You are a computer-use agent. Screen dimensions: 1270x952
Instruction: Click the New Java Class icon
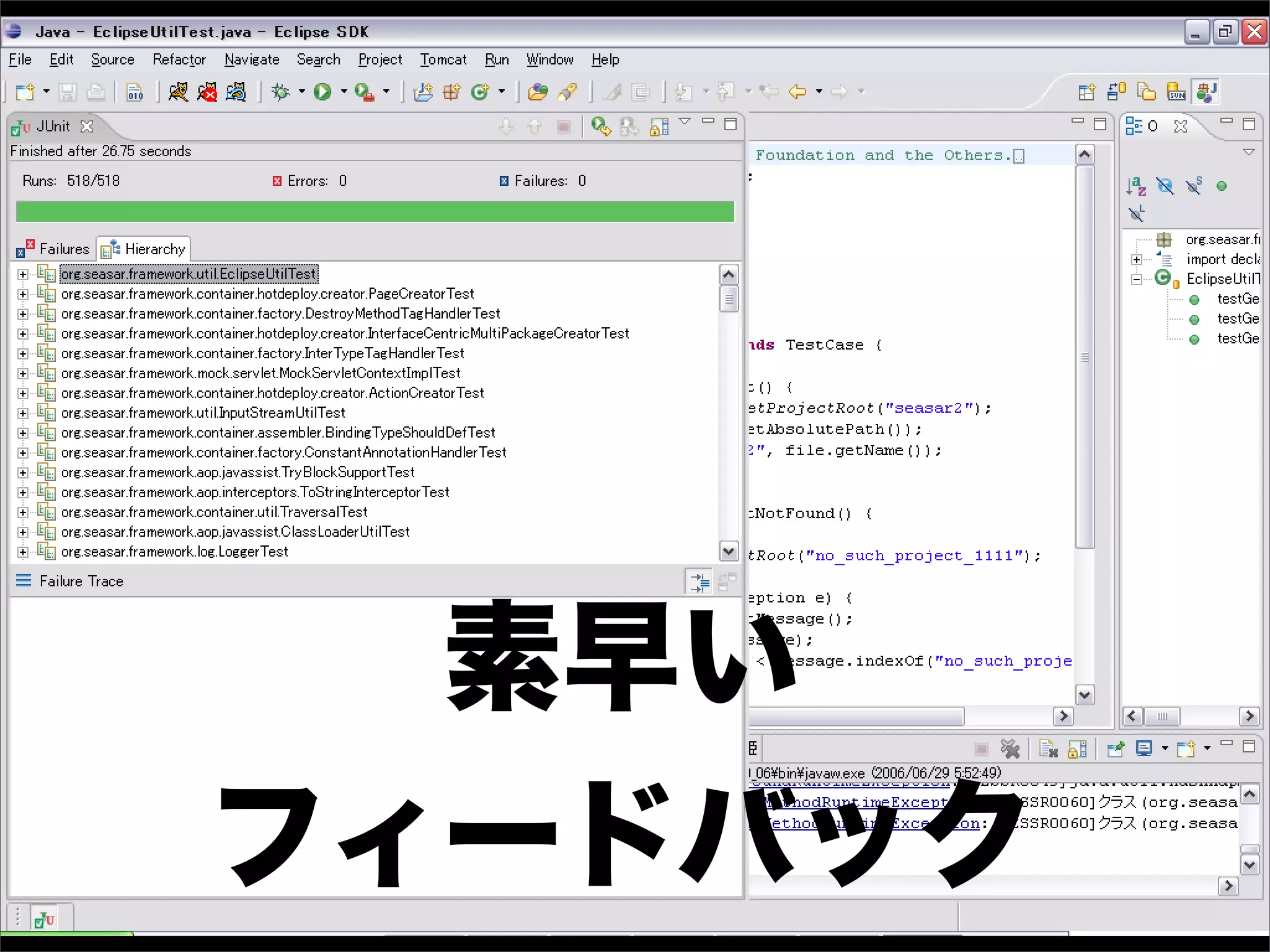(x=481, y=92)
